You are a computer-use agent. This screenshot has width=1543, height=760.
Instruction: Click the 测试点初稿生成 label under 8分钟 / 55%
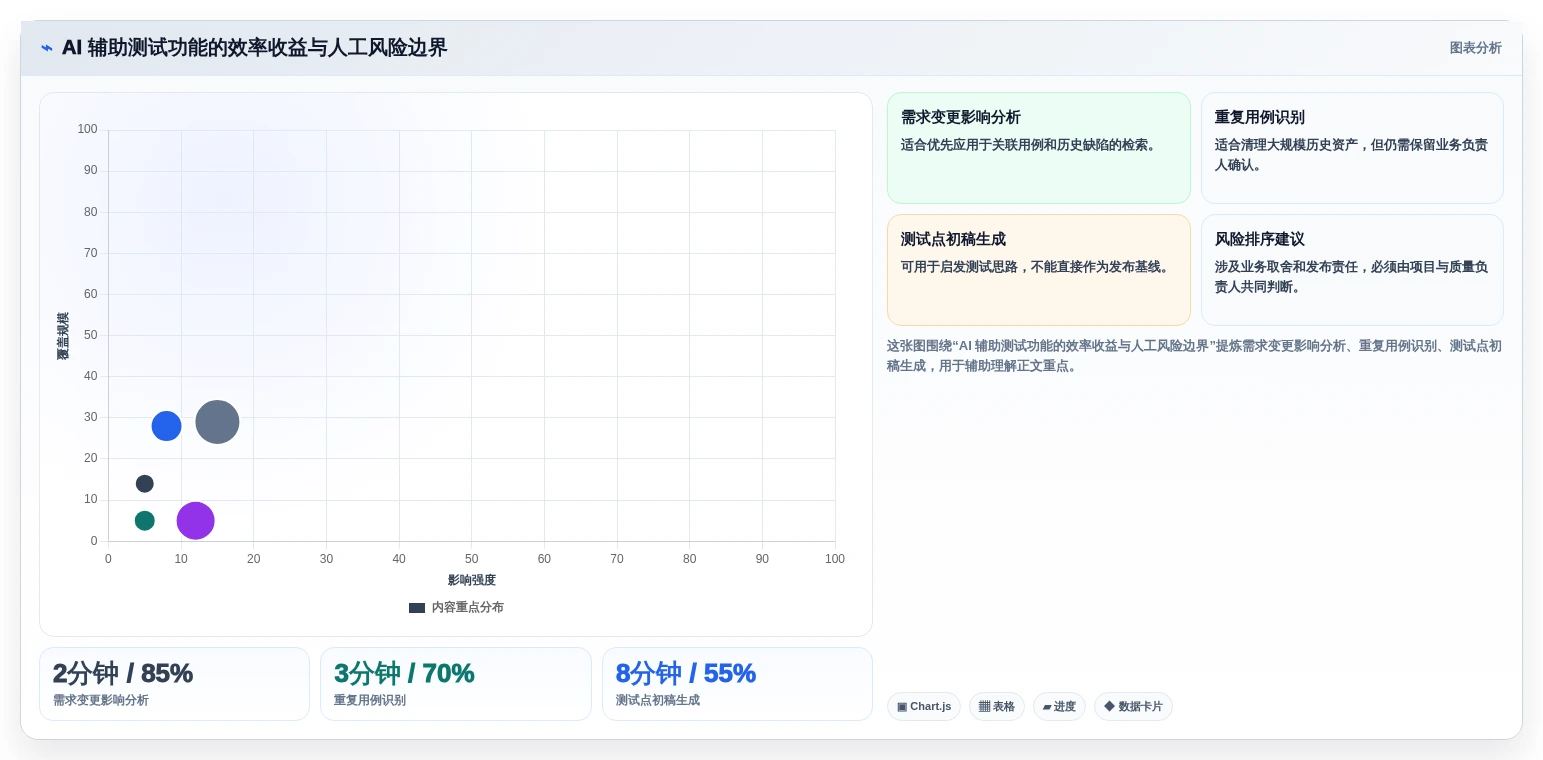tap(658, 700)
